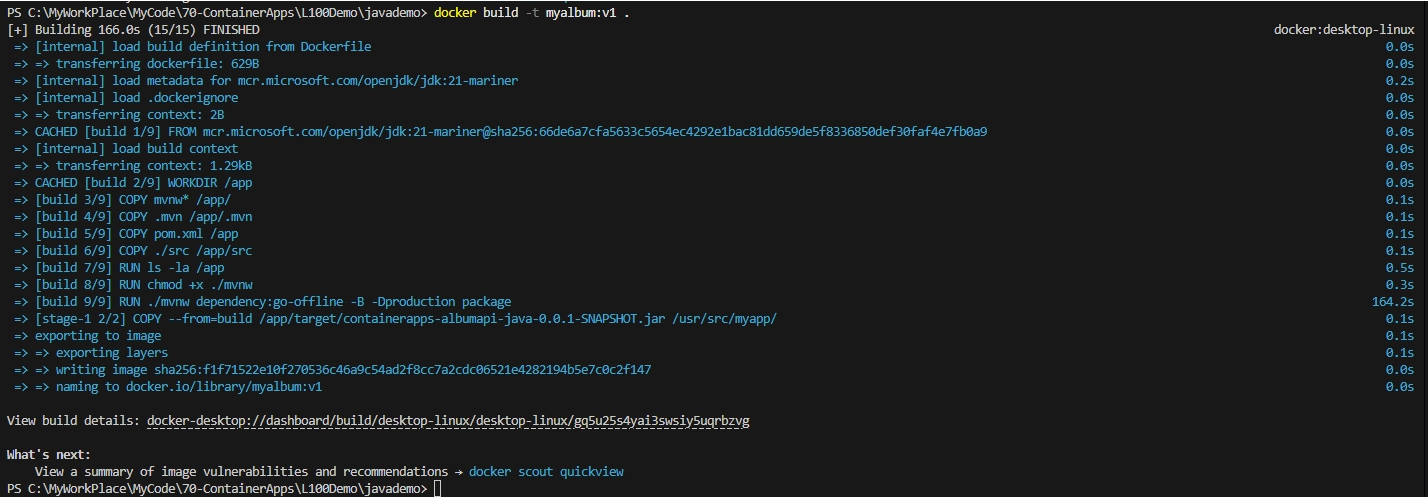Click the 'exporting layers' output line

111,353
